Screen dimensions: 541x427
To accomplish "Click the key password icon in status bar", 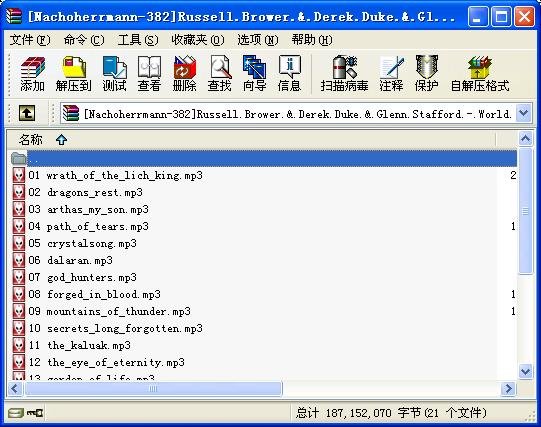I will pyautogui.click(x=35, y=413).
